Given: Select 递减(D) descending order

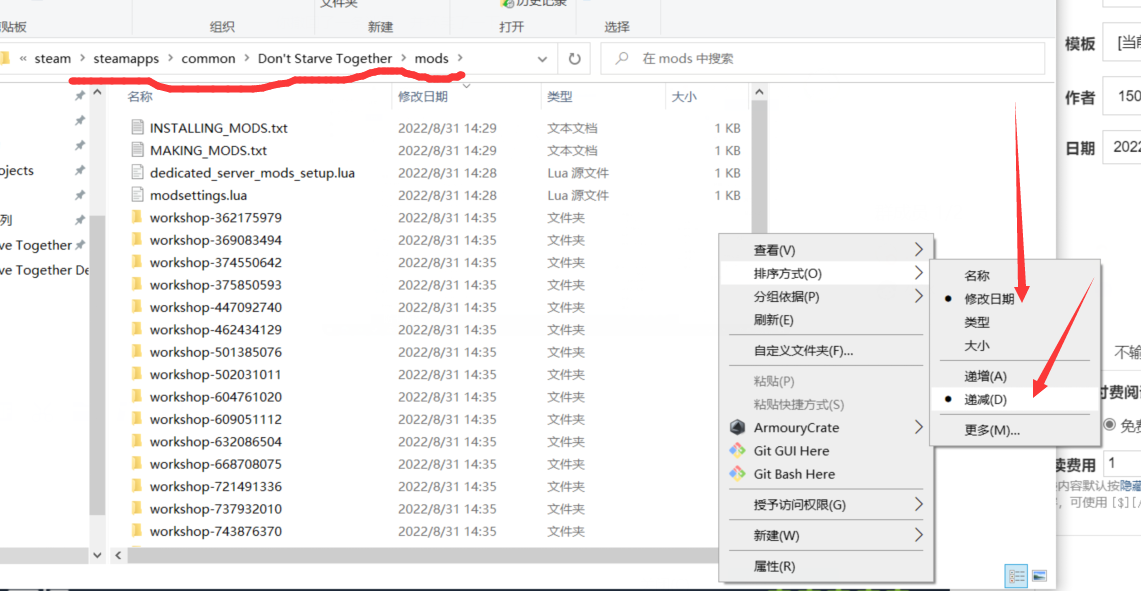Looking at the screenshot, I should coord(1015,400).
